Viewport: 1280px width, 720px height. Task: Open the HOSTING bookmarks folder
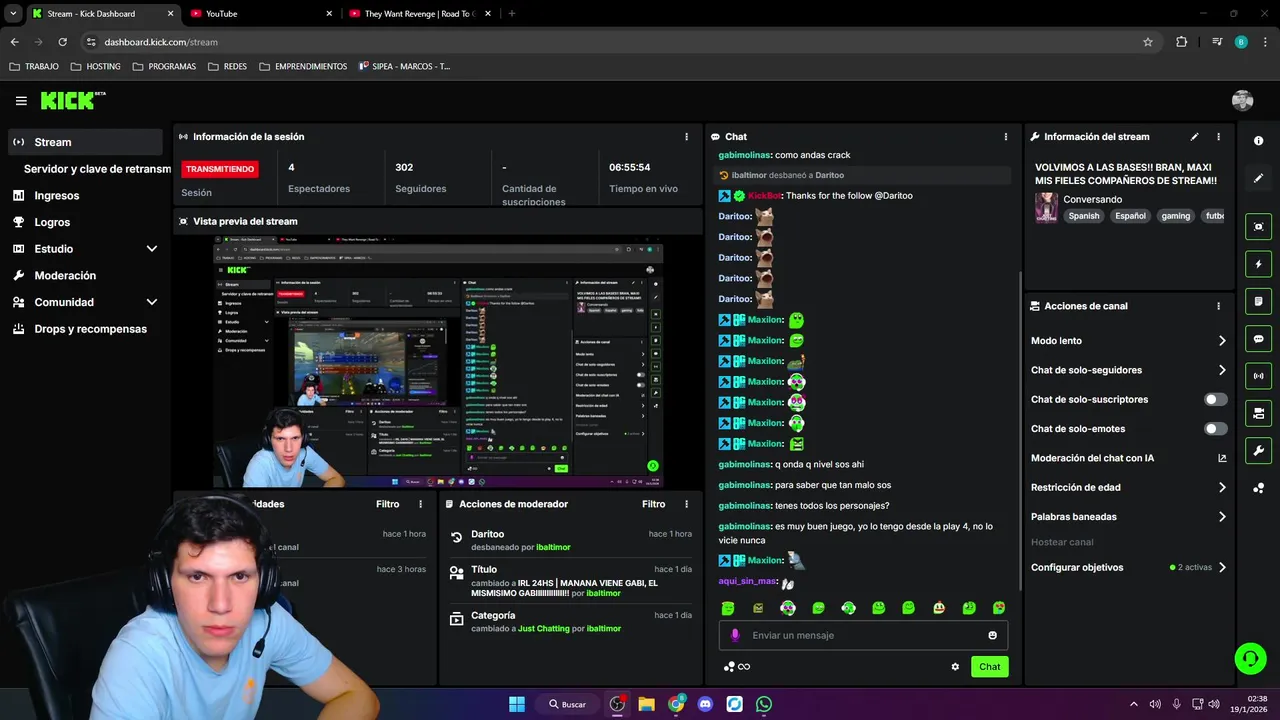tap(94, 66)
